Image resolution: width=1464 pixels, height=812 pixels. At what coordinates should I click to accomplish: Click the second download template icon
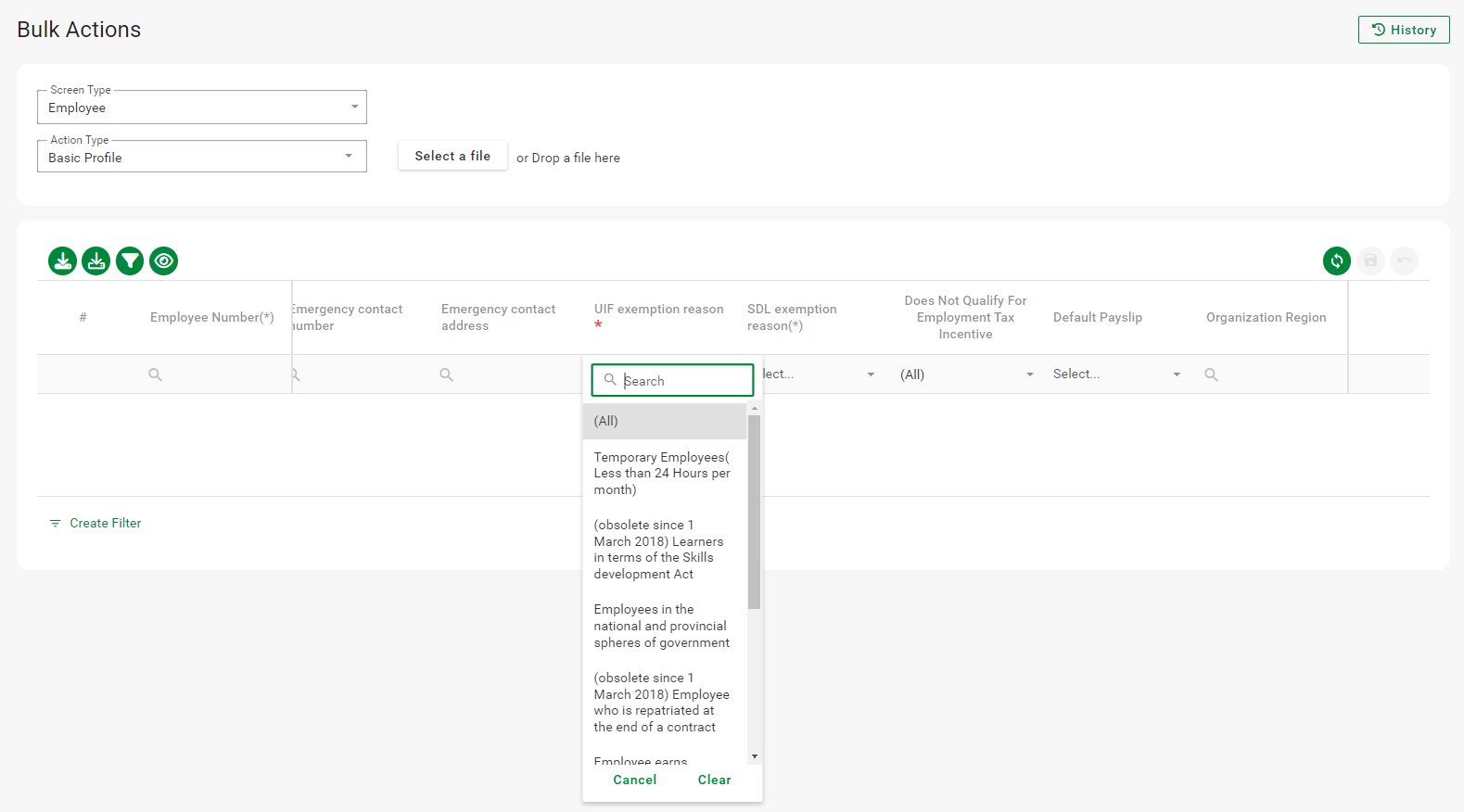tap(96, 261)
